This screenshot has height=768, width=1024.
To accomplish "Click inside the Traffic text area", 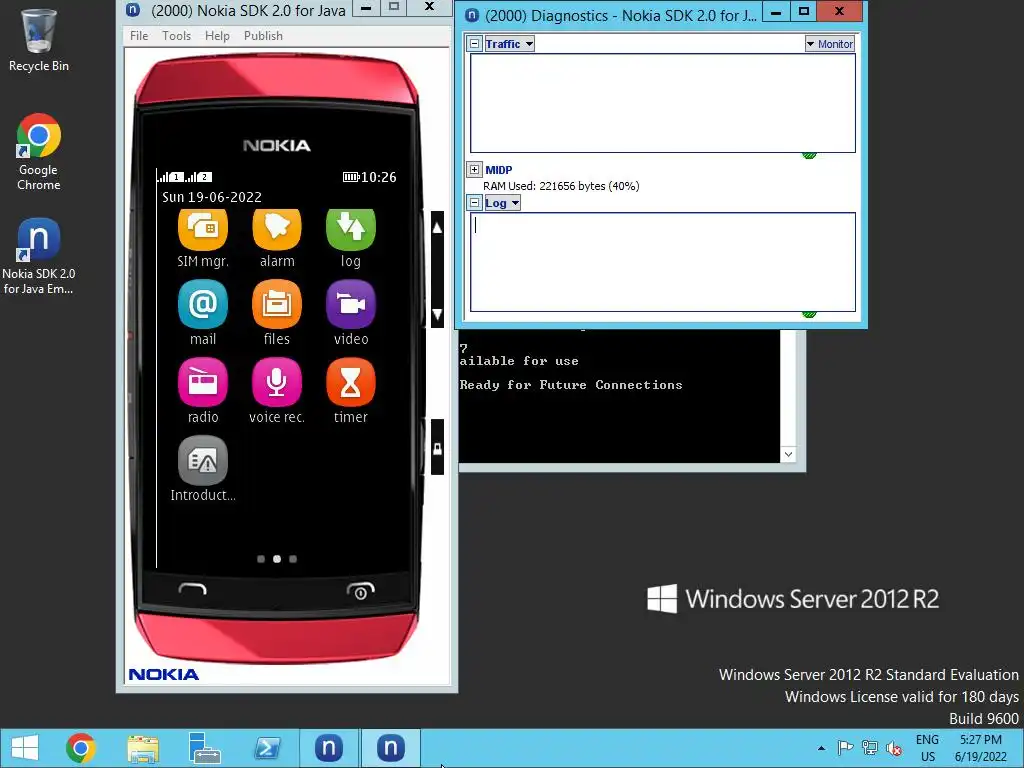I will pos(663,103).
